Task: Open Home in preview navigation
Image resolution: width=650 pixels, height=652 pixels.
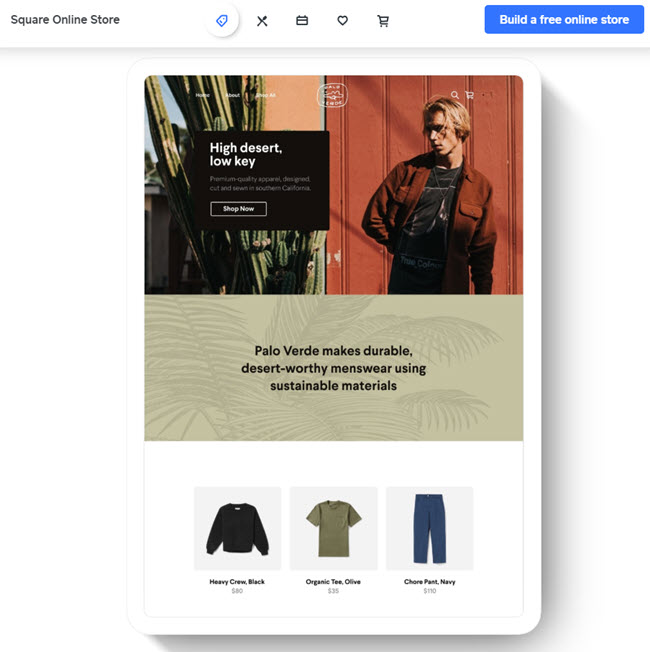Action: (x=203, y=95)
